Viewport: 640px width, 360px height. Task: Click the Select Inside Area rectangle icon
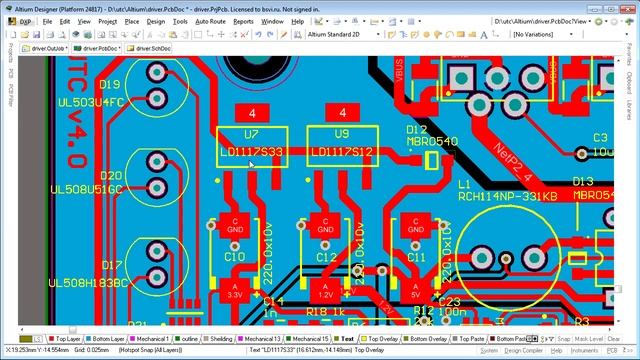click(198, 35)
